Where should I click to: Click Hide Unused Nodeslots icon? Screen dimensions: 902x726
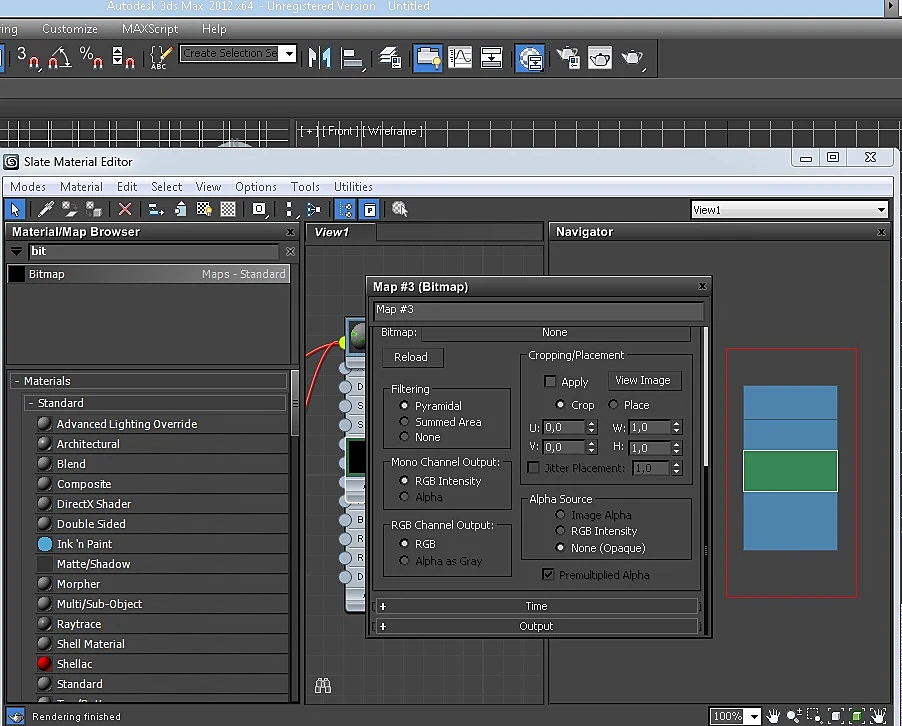click(180, 209)
